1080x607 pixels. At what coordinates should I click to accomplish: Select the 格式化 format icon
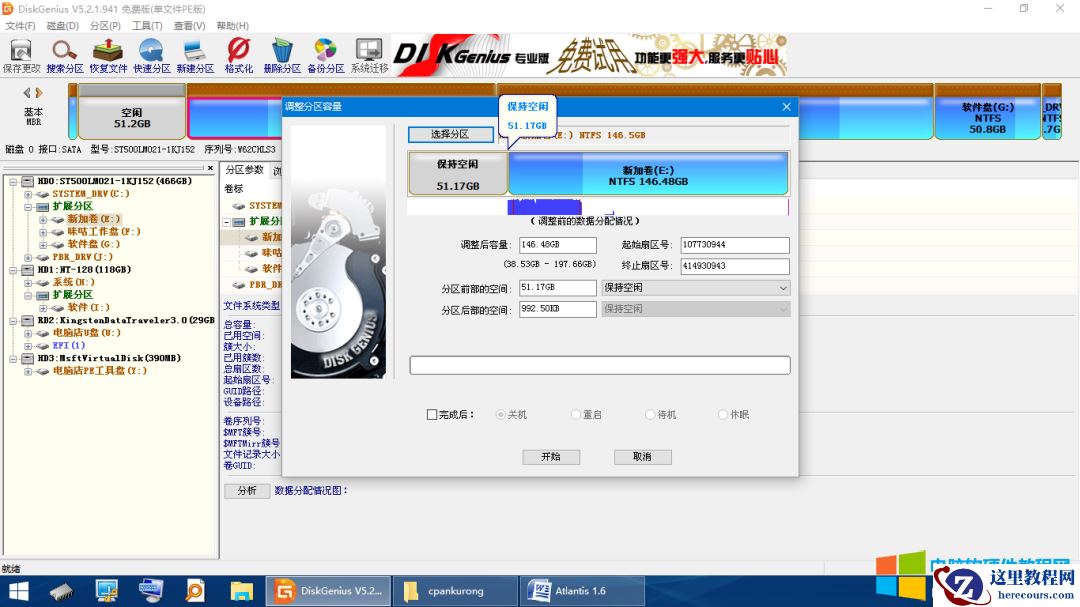click(237, 55)
